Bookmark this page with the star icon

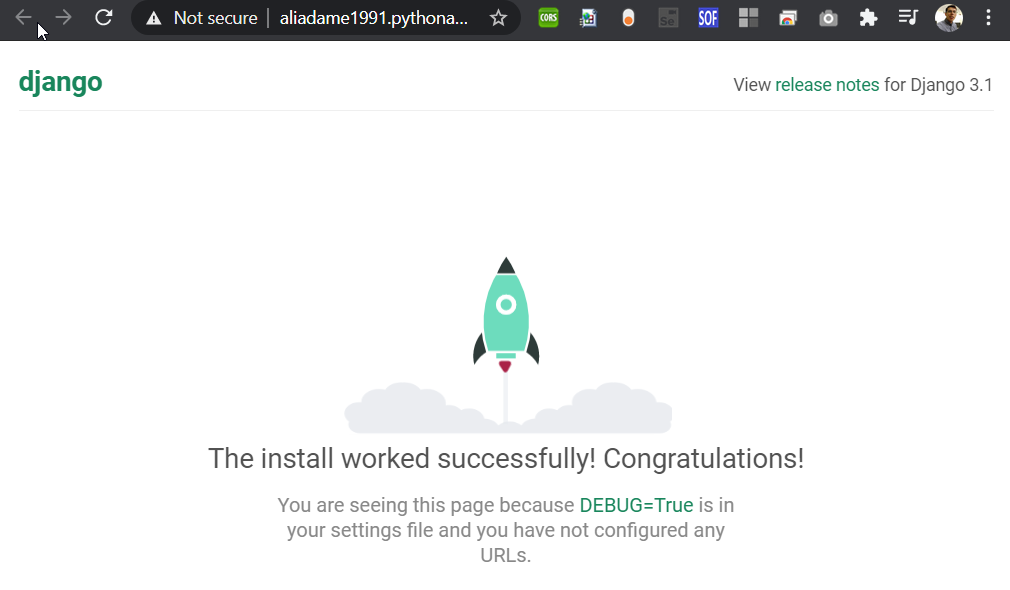[498, 18]
